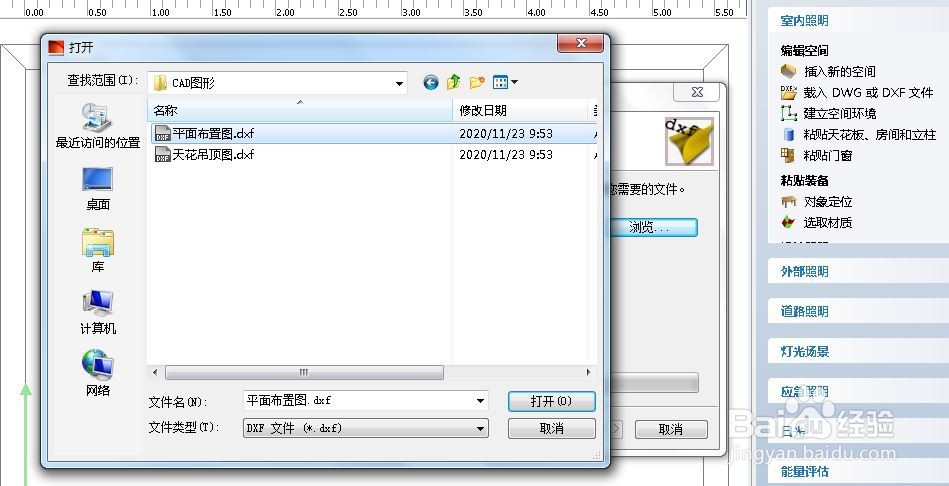
Task: Close the 打开 dialog window
Action: (x=580, y=43)
